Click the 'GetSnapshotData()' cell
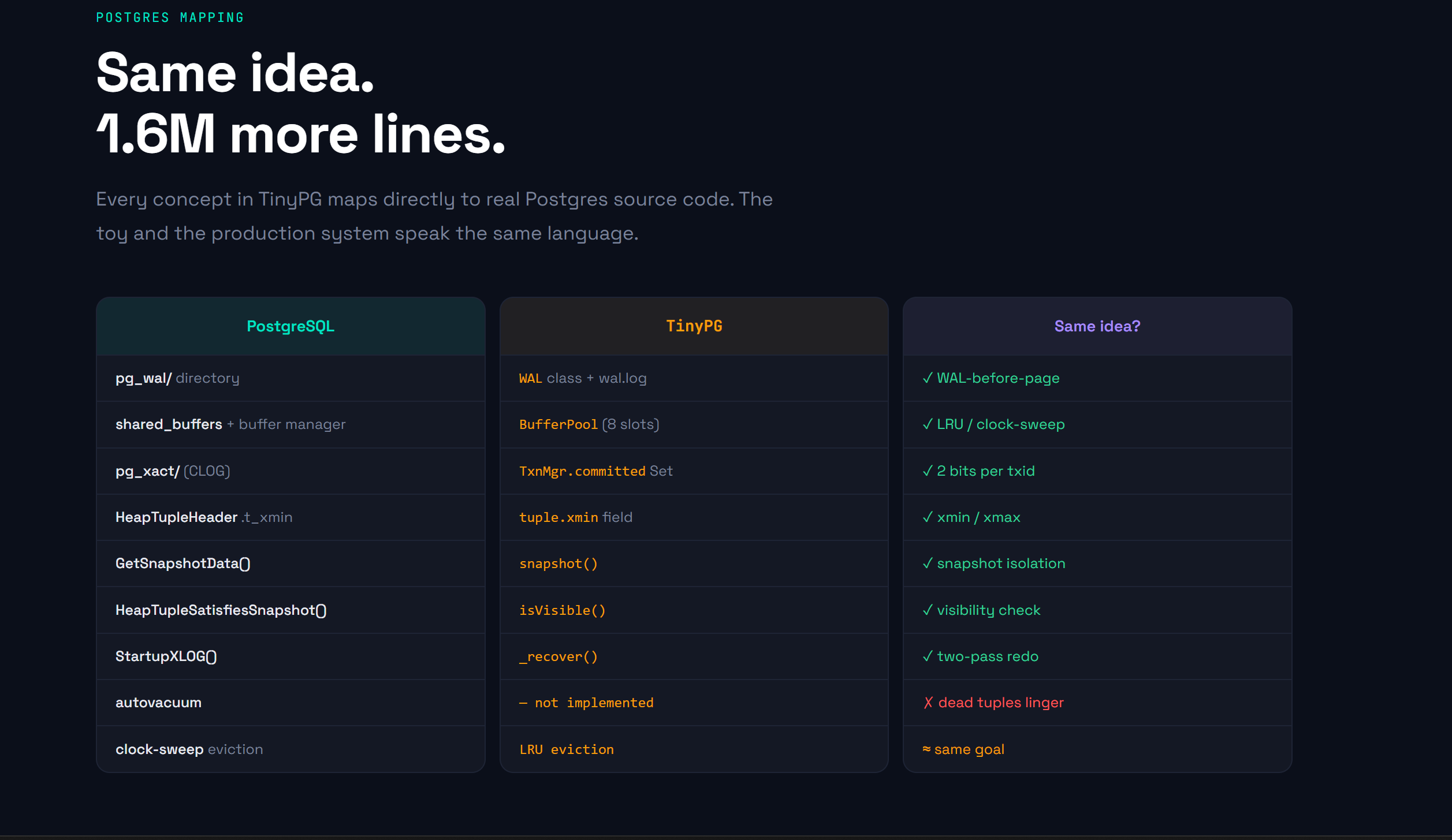The image size is (1452, 840). (291, 563)
